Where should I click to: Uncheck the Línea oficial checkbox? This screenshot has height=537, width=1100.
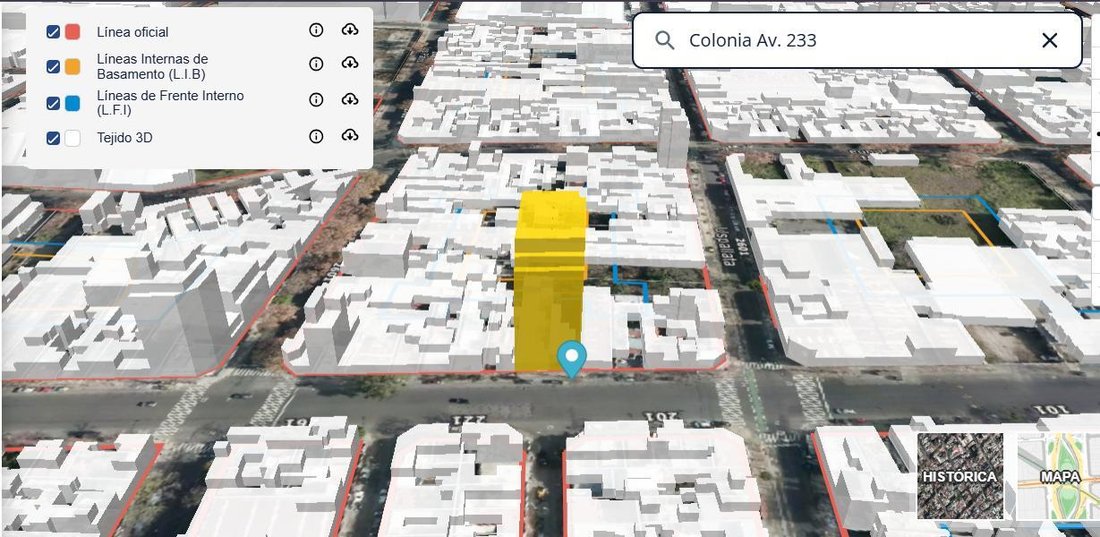53,32
